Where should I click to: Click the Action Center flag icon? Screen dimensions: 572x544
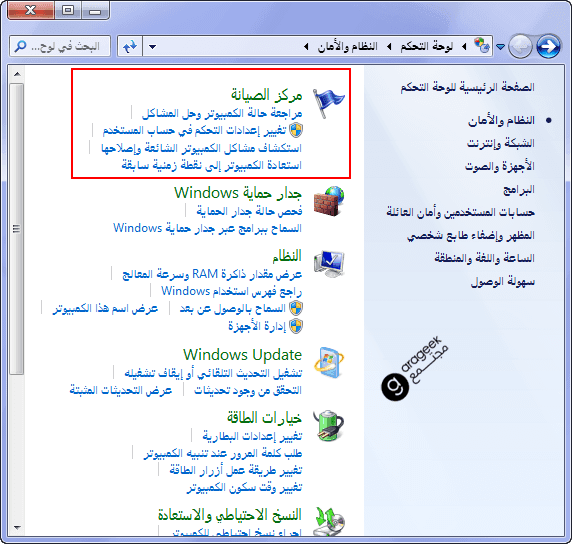point(329,104)
